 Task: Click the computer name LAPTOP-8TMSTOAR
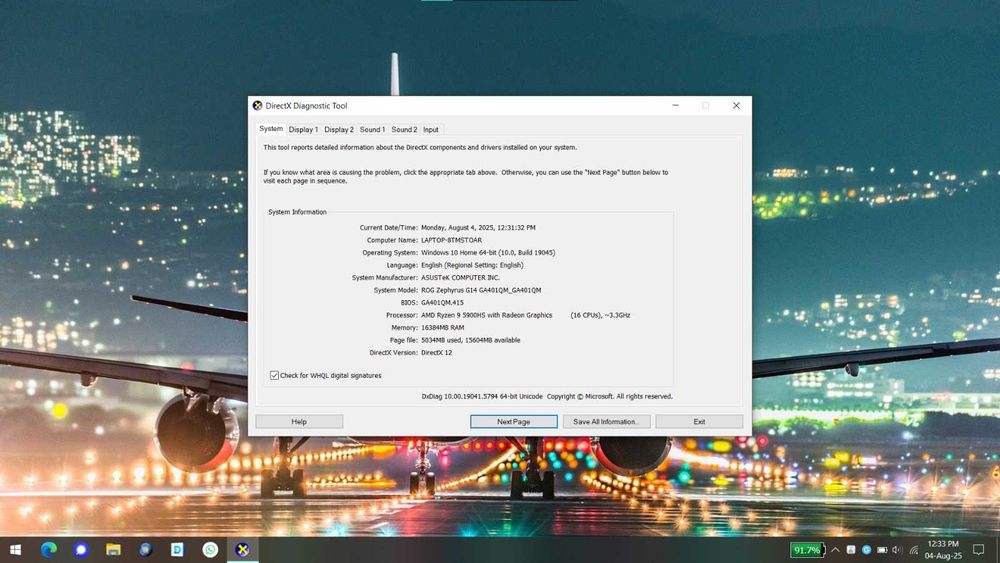coord(452,240)
